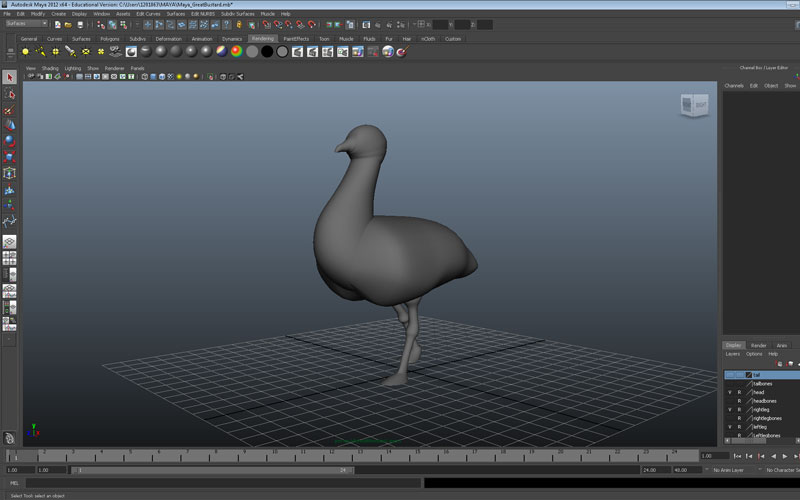Toggle visibility of the head layer
This screenshot has height=500, width=800.
click(x=729, y=392)
